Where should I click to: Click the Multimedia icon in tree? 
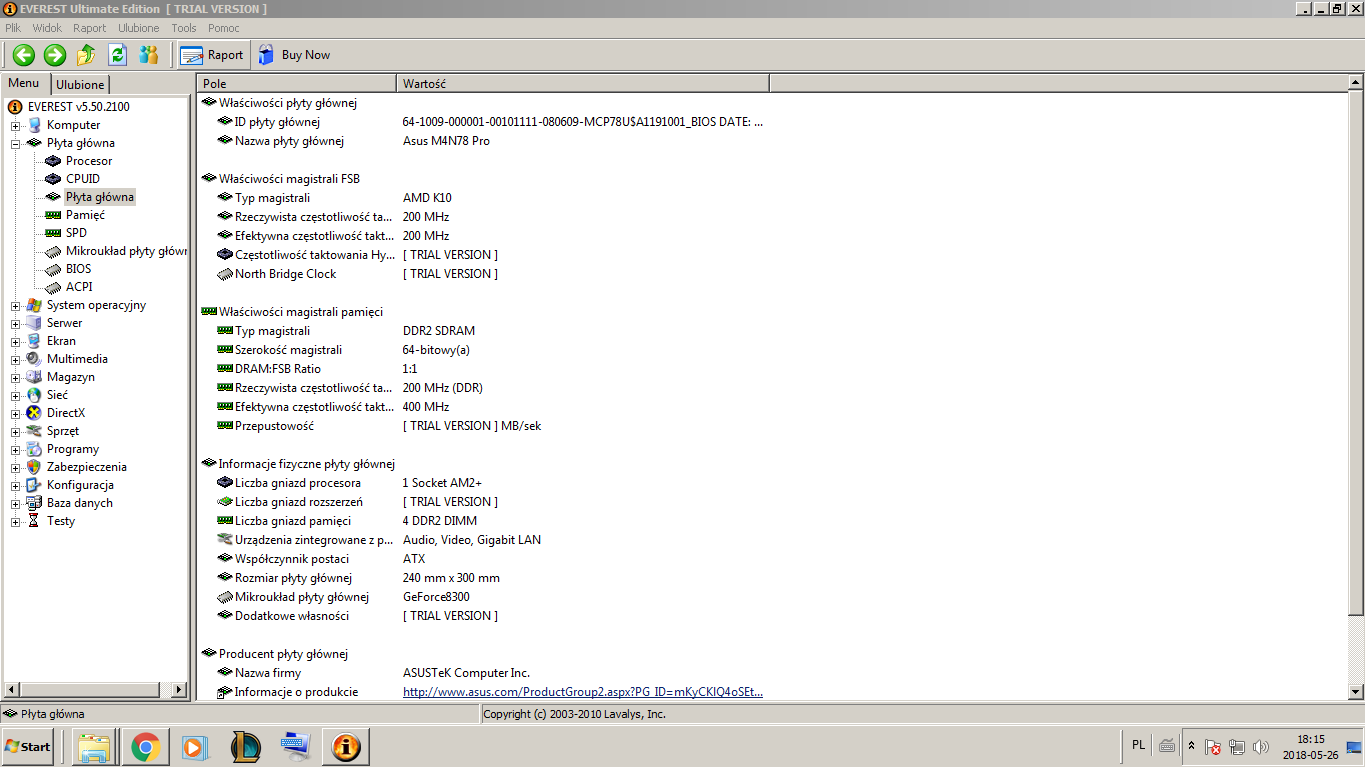(34, 359)
